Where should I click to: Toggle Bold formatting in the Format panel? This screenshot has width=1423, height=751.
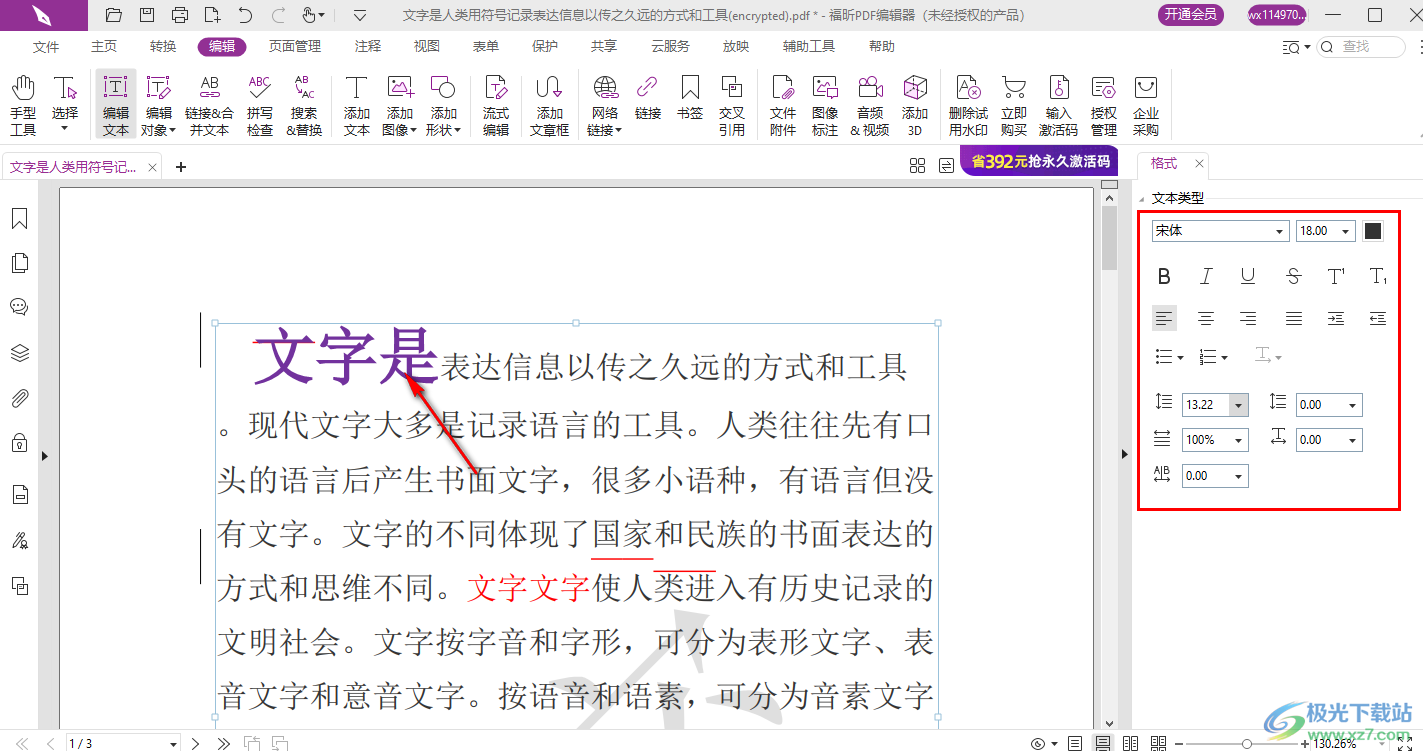tap(1164, 276)
